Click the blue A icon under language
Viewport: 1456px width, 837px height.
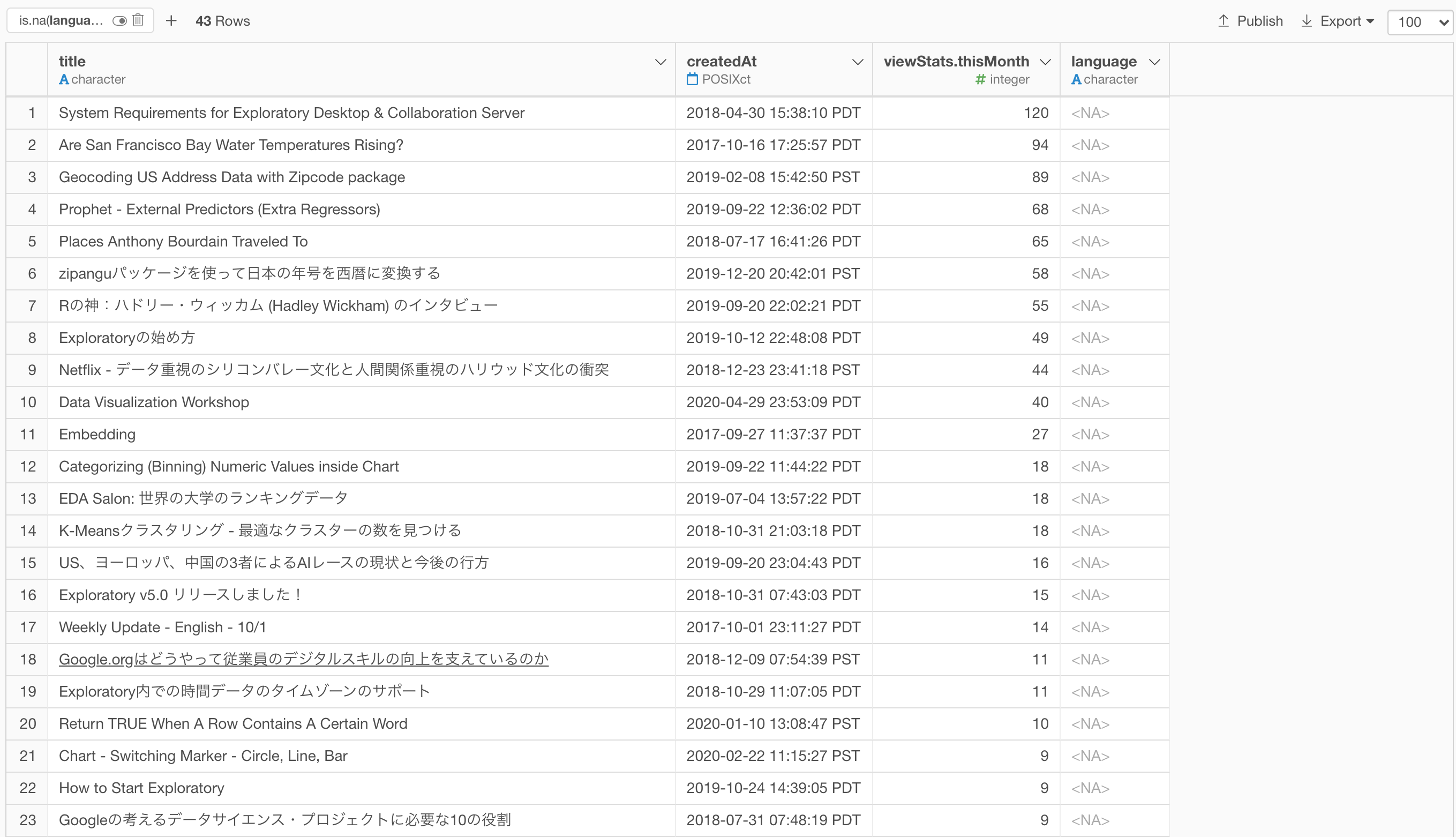(x=1076, y=79)
